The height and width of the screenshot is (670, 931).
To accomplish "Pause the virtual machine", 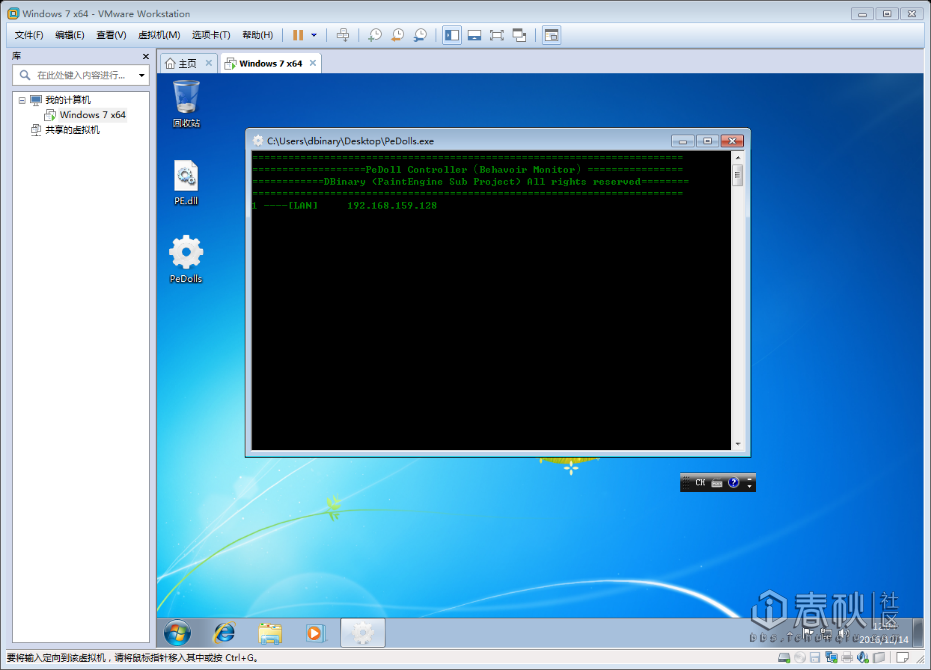I will 298,35.
